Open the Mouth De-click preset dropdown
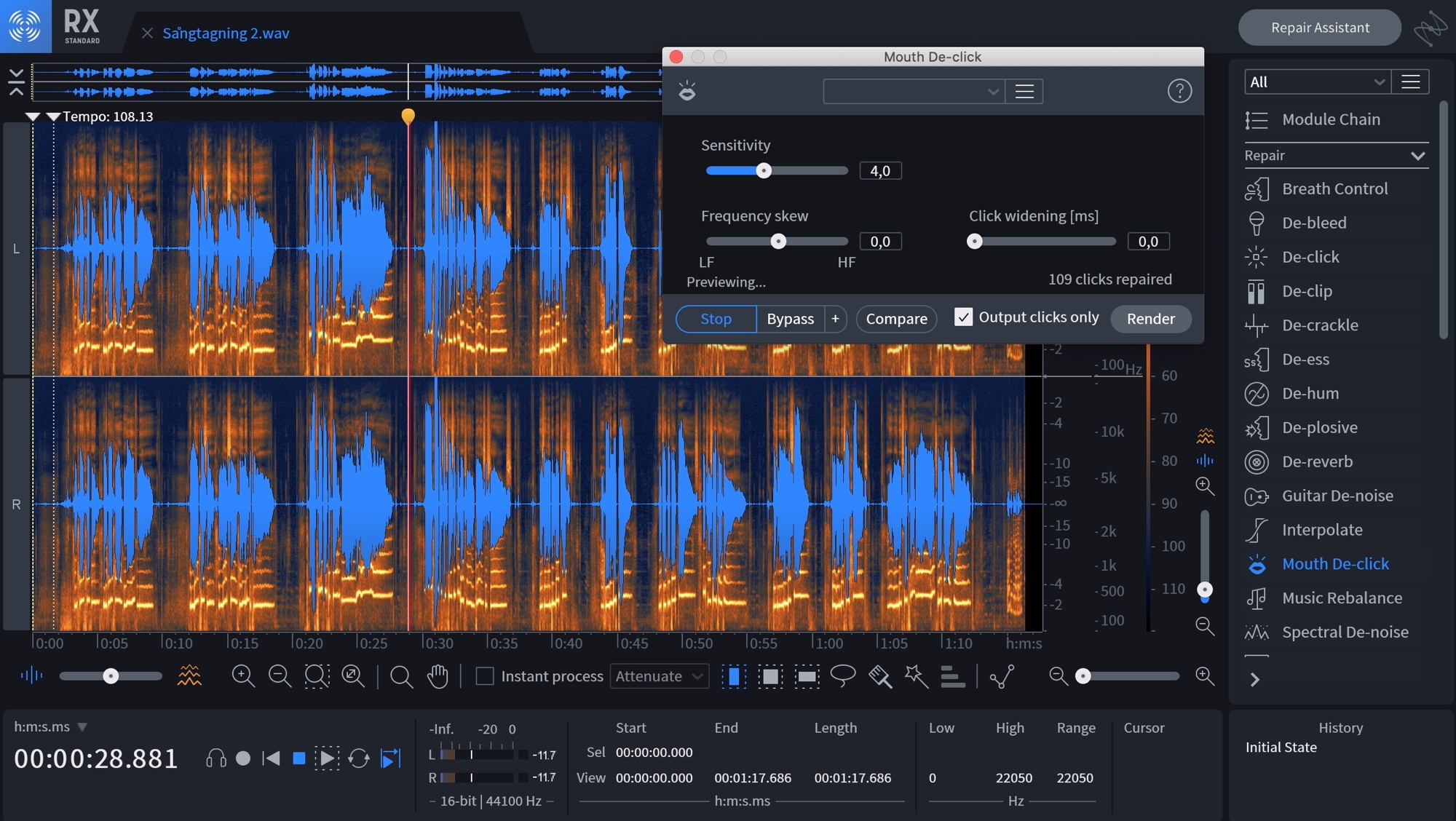The width and height of the screenshot is (1456, 821). point(914,91)
